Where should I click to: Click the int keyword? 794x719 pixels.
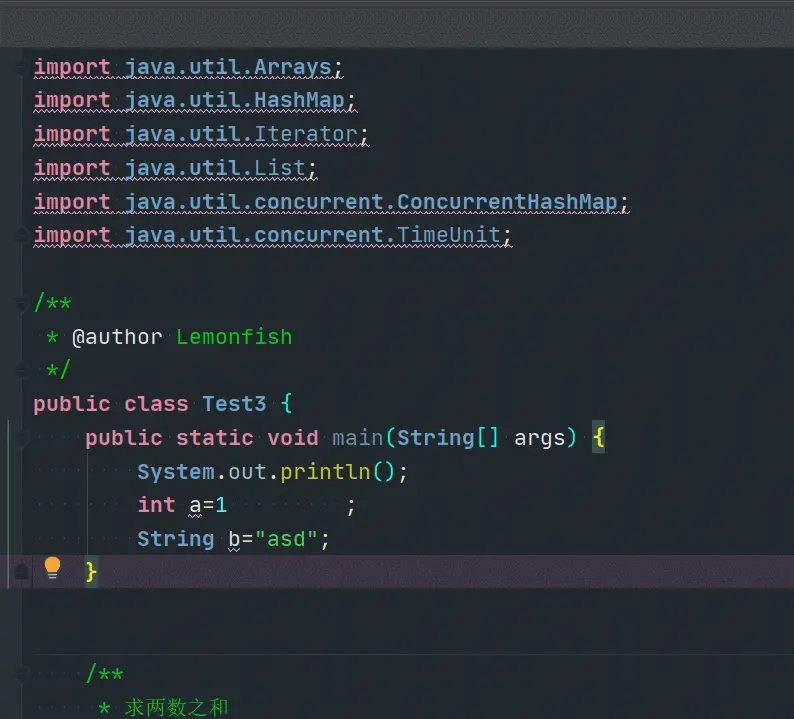coord(156,505)
